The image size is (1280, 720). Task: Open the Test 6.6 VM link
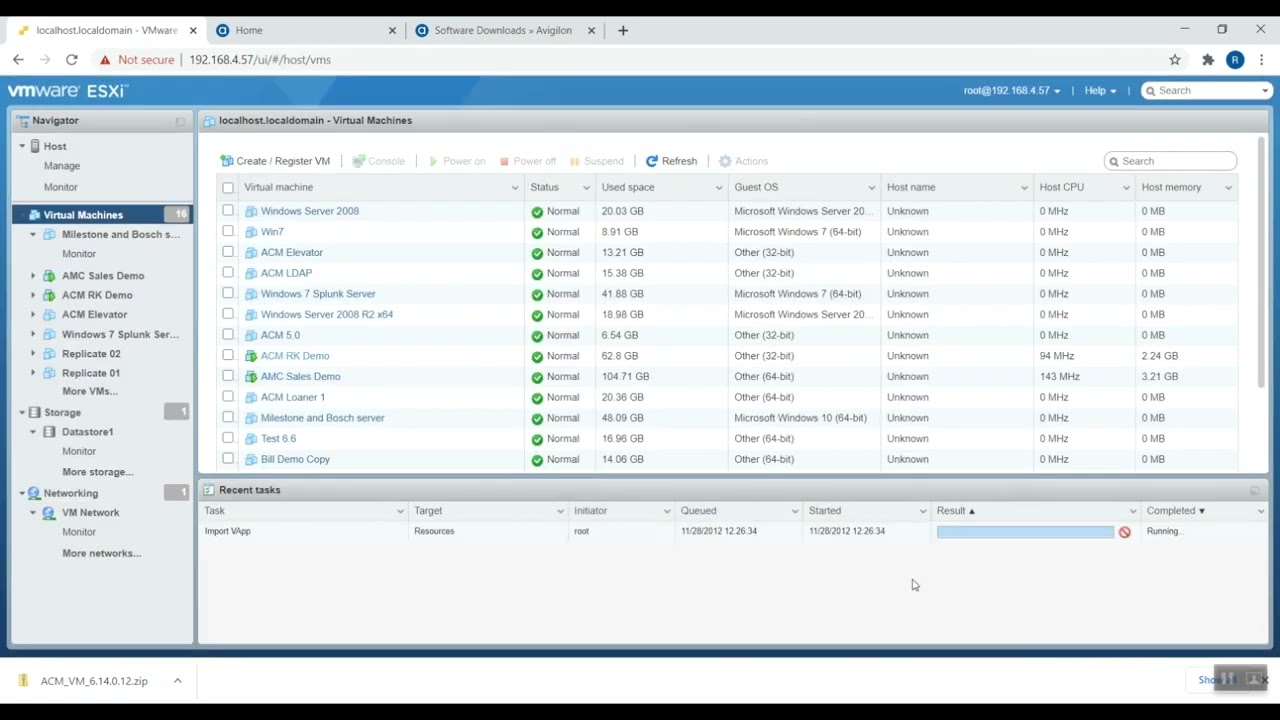coord(278,439)
